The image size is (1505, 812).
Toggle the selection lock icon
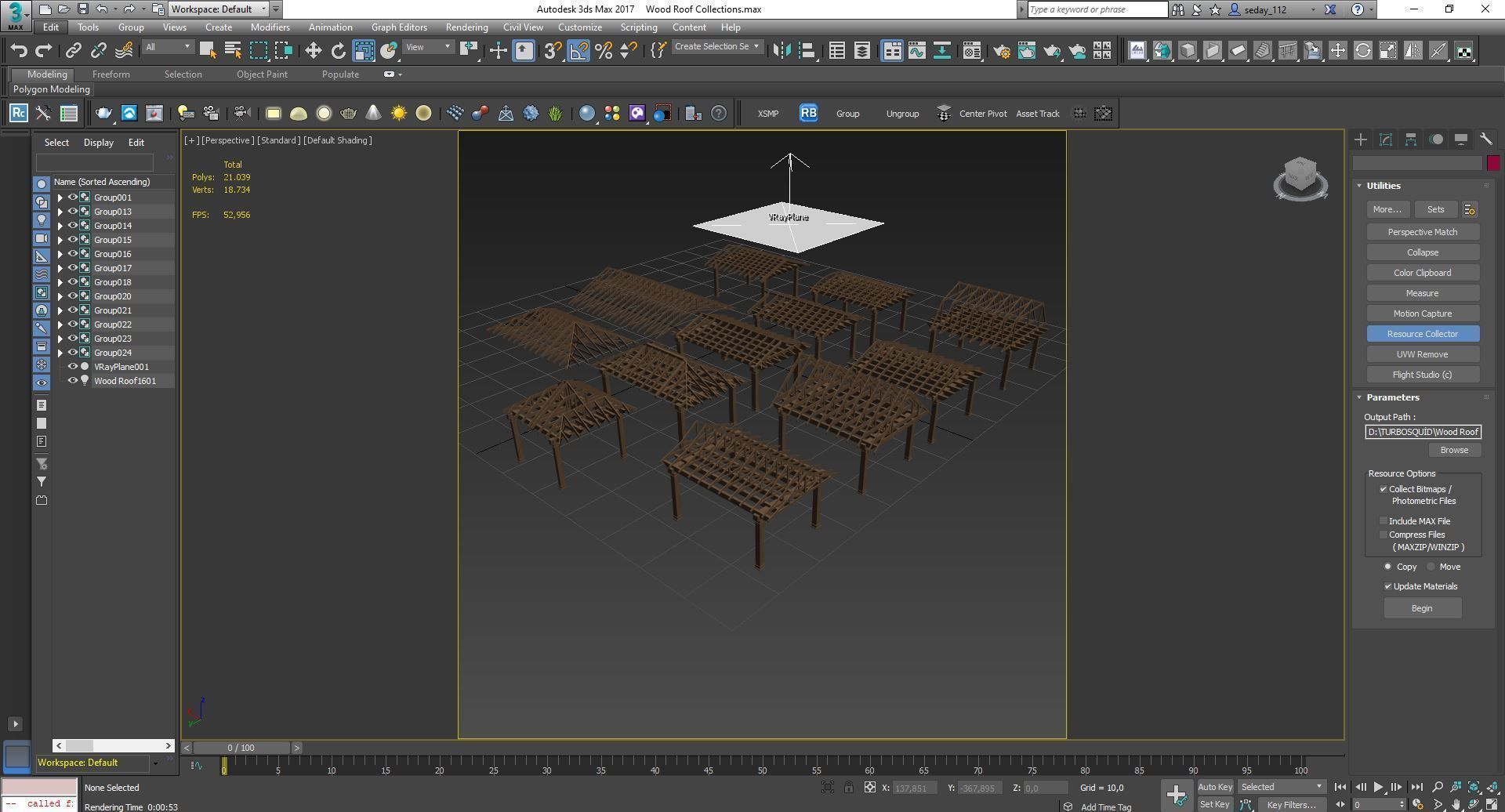pyautogui.click(x=849, y=788)
